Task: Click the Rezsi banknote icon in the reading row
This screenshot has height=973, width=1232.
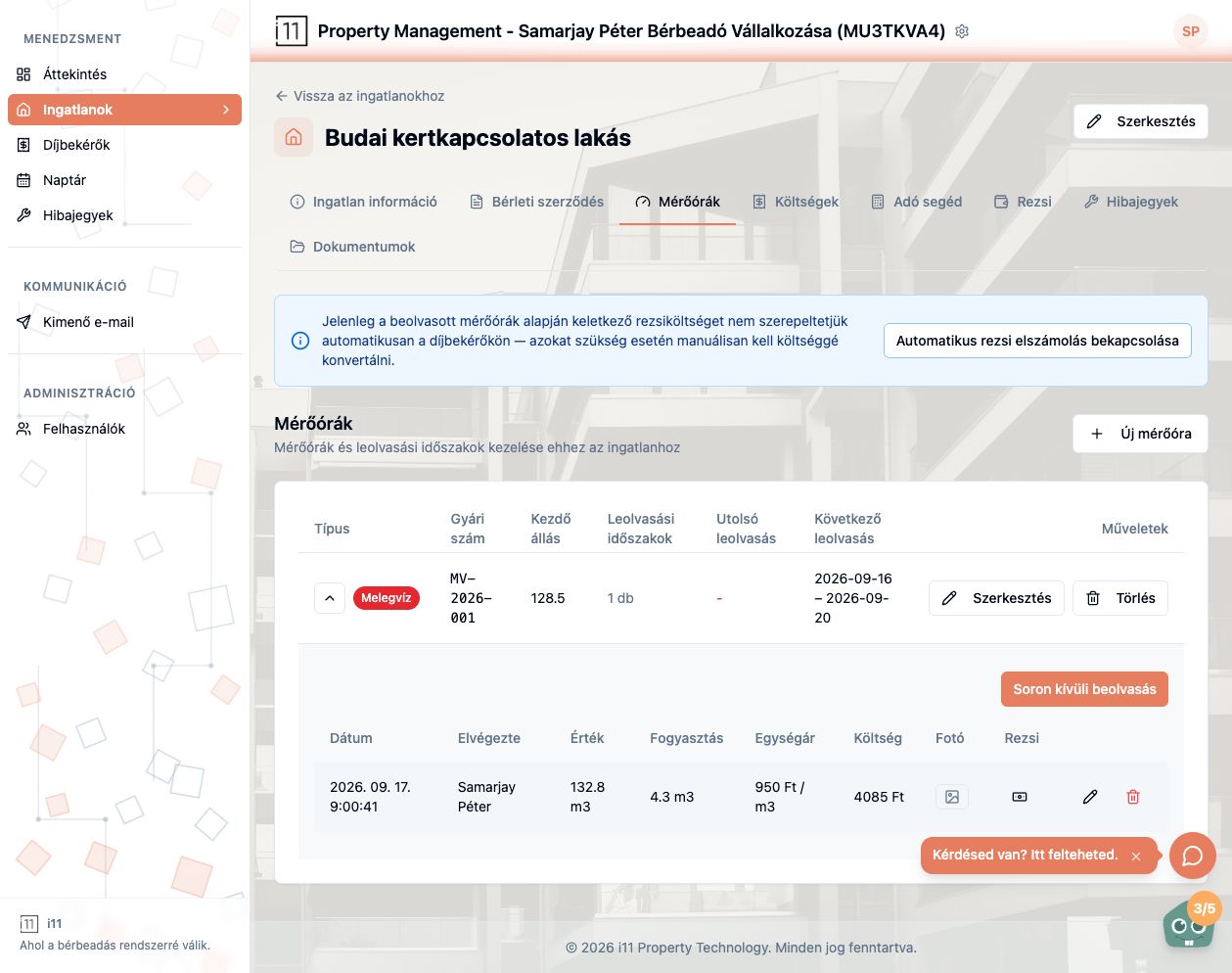Action: 1020,797
